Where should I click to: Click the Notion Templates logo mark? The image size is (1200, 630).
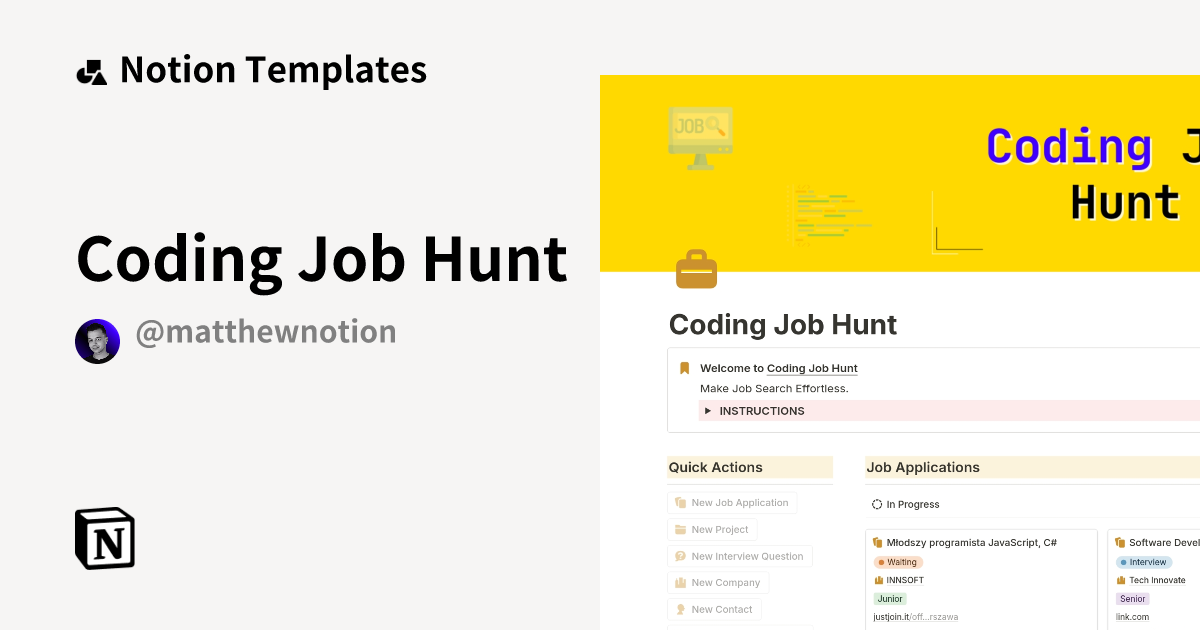pyautogui.click(x=91, y=69)
